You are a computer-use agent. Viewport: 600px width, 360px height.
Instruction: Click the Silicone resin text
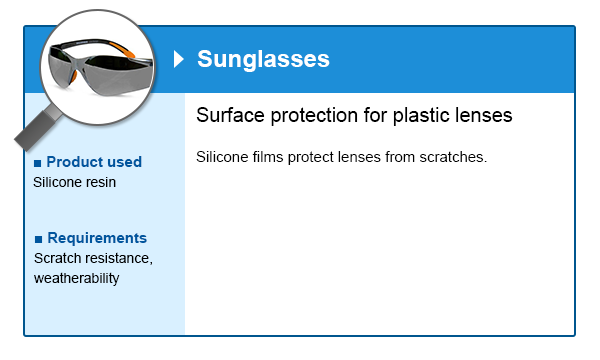(75, 182)
